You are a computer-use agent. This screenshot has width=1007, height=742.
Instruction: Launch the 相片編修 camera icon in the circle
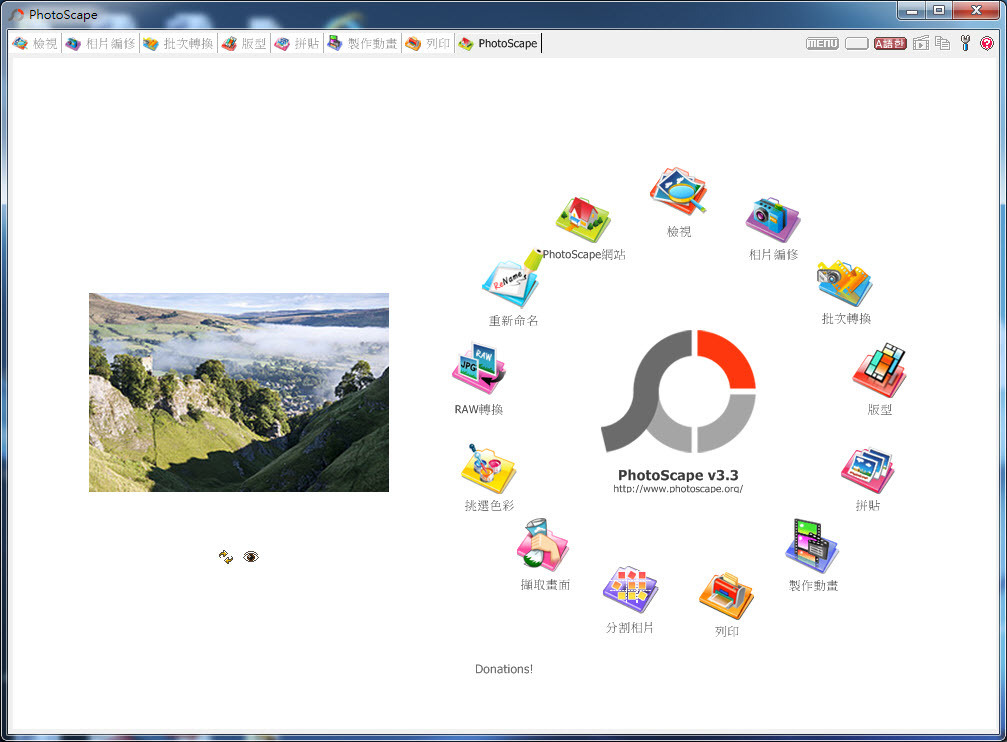coord(773,218)
